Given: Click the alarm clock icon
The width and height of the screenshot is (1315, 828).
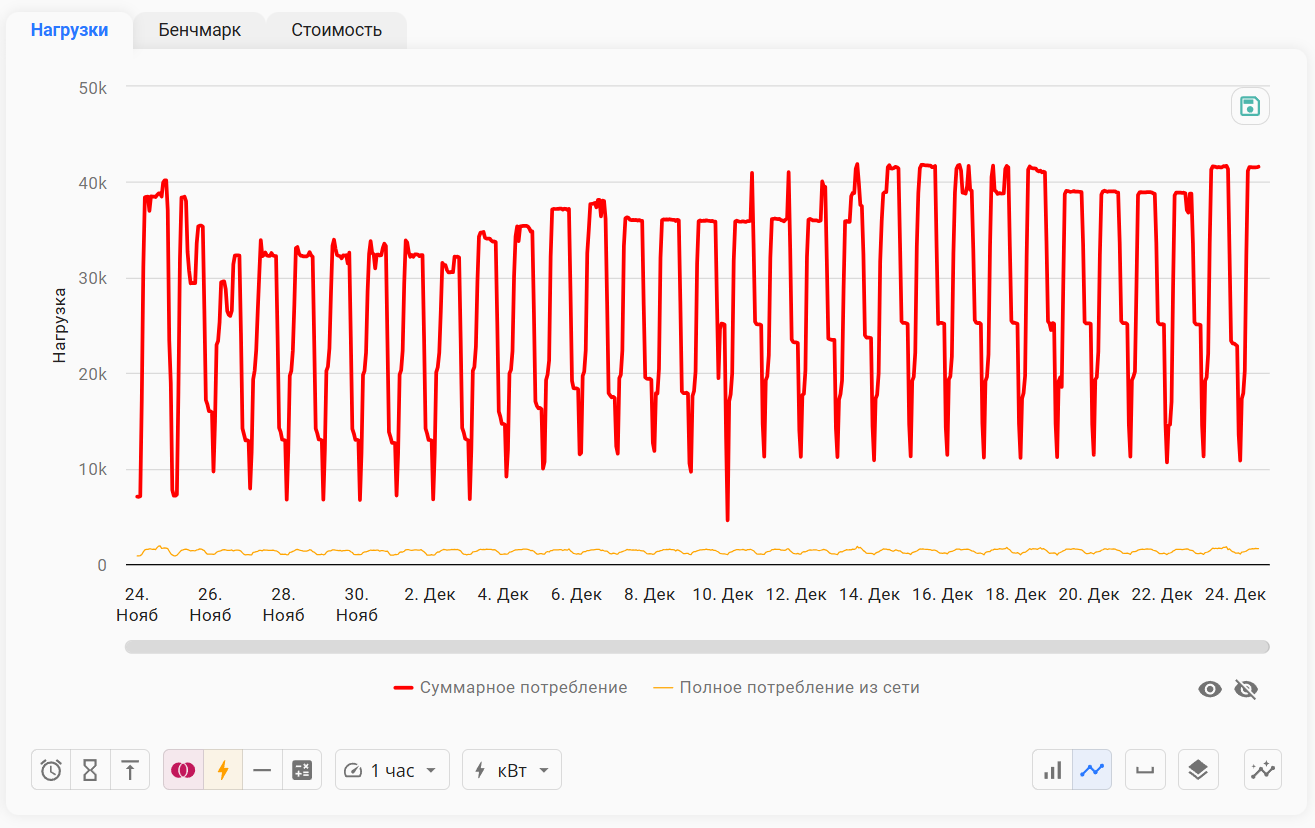Looking at the screenshot, I should 51,770.
